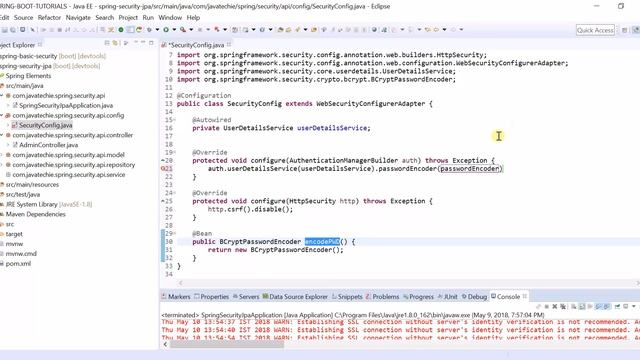Switch to the JUnit tab
640x360 pixels.
(448, 297)
